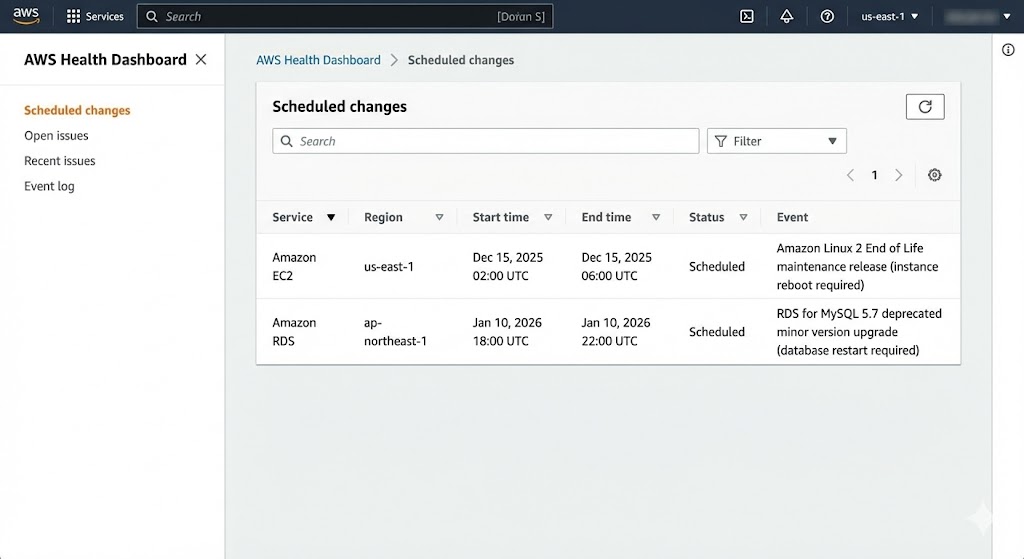Screen dimensions: 1024x559
Task: Select page 1 in pagination
Action: pos(874,175)
